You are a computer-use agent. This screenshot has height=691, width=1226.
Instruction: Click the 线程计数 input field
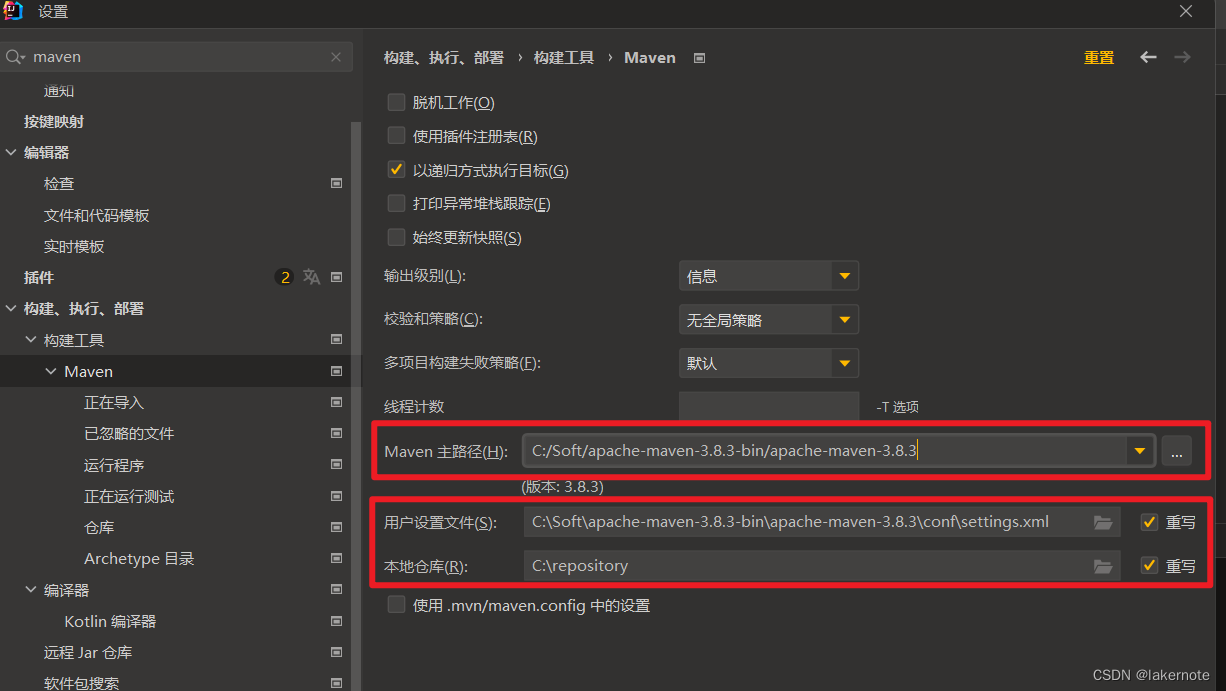(768, 406)
